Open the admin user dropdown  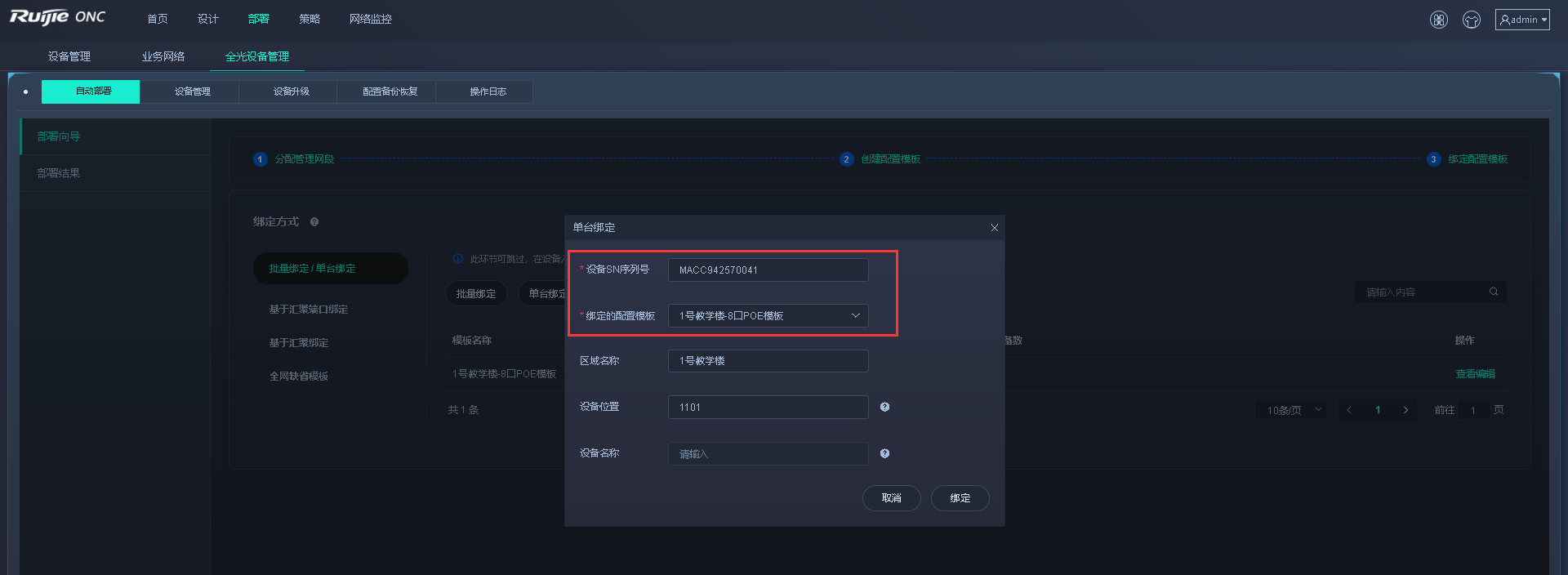pyautogui.click(x=1522, y=20)
